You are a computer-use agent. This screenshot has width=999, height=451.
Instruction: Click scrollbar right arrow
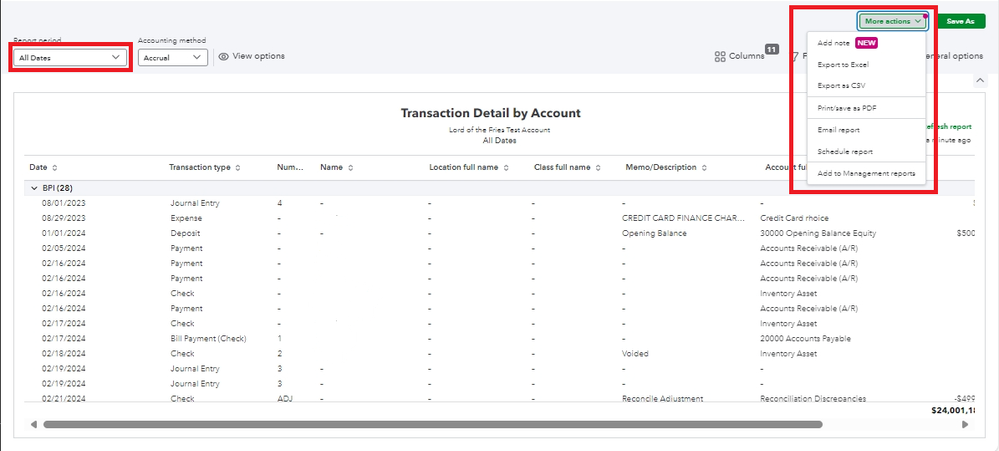pyautogui.click(x=965, y=424)
